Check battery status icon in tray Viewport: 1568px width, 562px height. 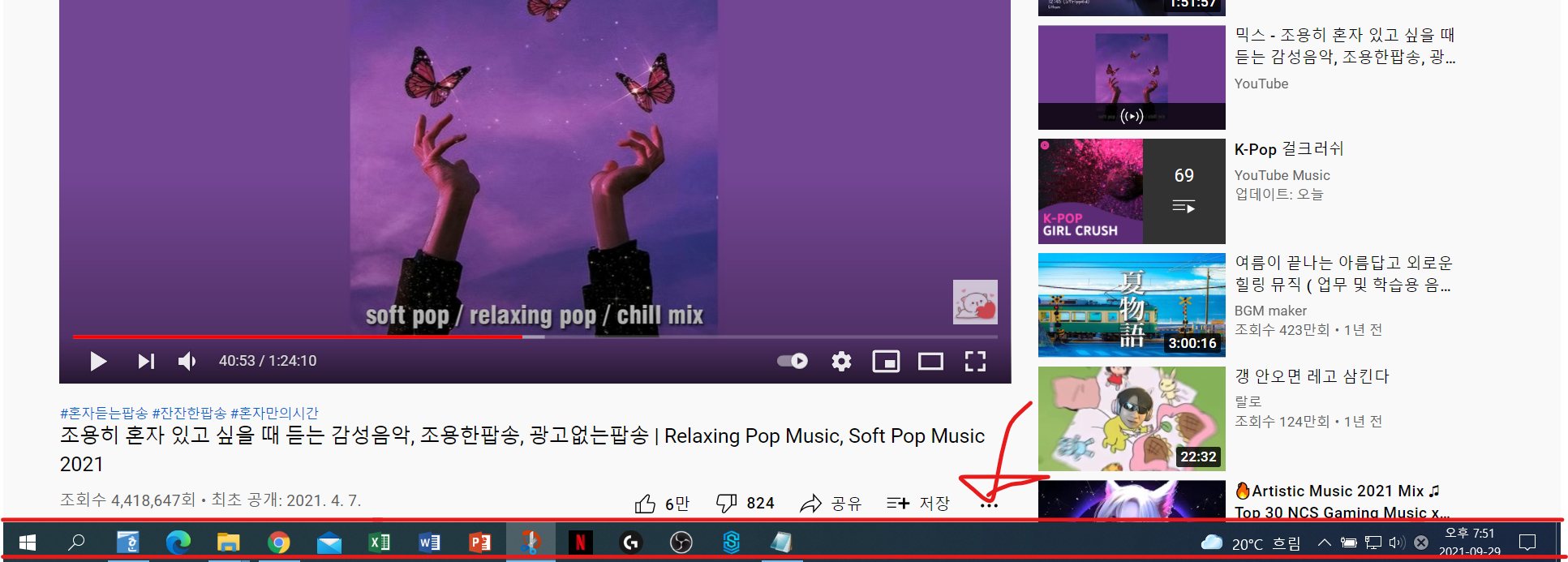point(1348,543)
